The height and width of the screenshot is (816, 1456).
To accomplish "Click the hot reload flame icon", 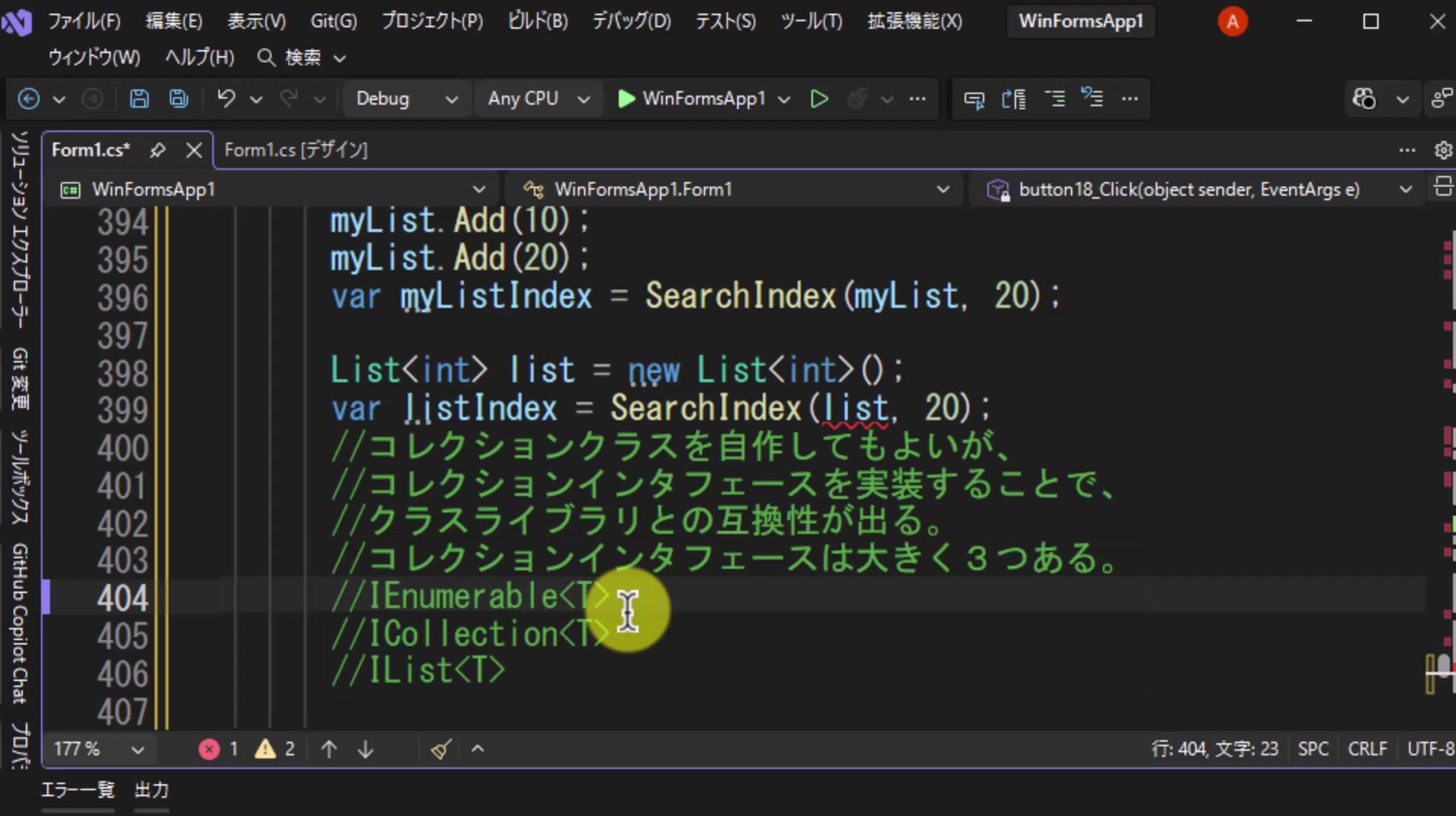I will [857, 99].
